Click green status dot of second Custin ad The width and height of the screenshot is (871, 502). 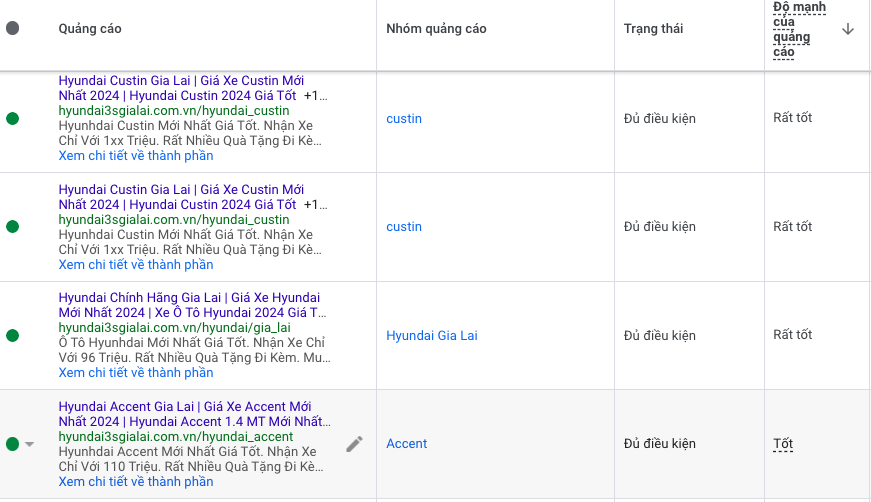pyautogui.click(x=12, y=227)
